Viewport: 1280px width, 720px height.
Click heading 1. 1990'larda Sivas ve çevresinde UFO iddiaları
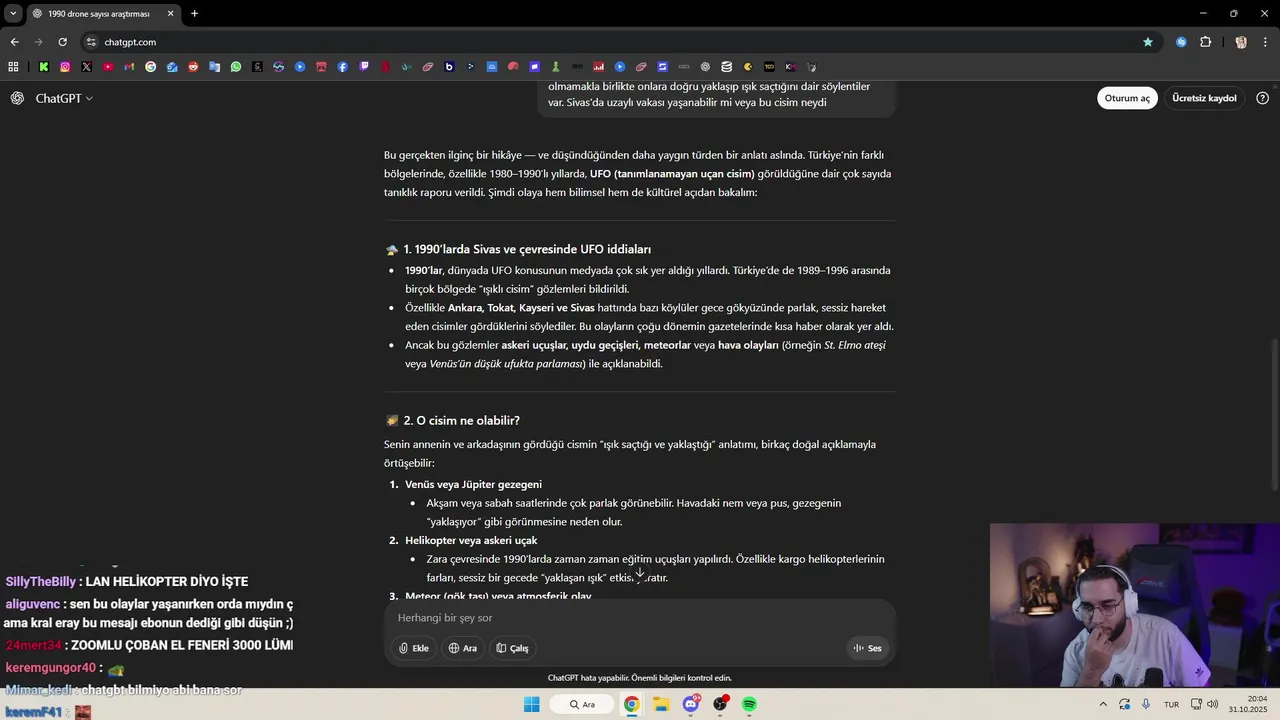coord(527,249)
